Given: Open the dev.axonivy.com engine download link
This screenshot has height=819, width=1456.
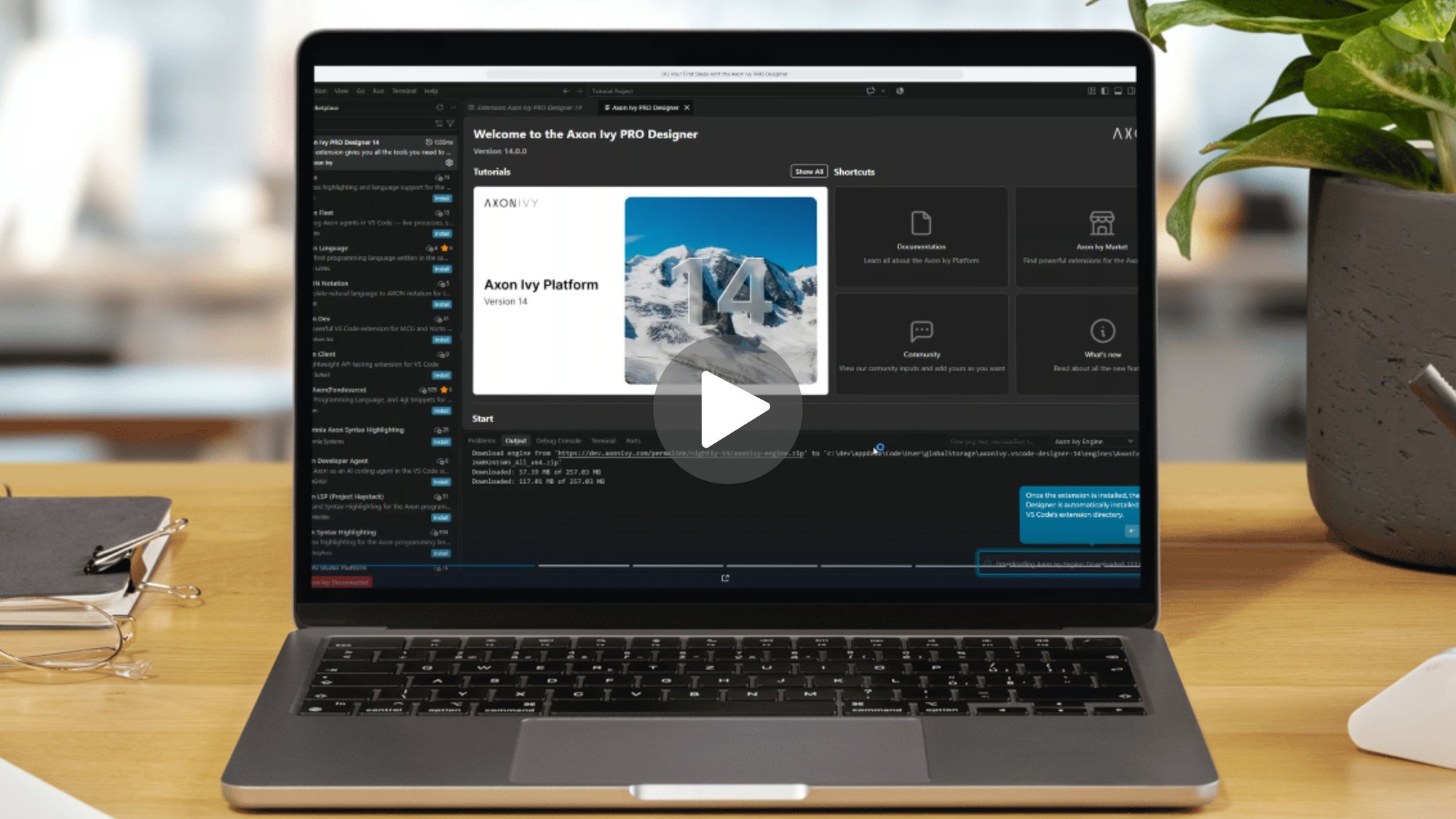Looking at the screenshot, I should click(x=681, y=454).
